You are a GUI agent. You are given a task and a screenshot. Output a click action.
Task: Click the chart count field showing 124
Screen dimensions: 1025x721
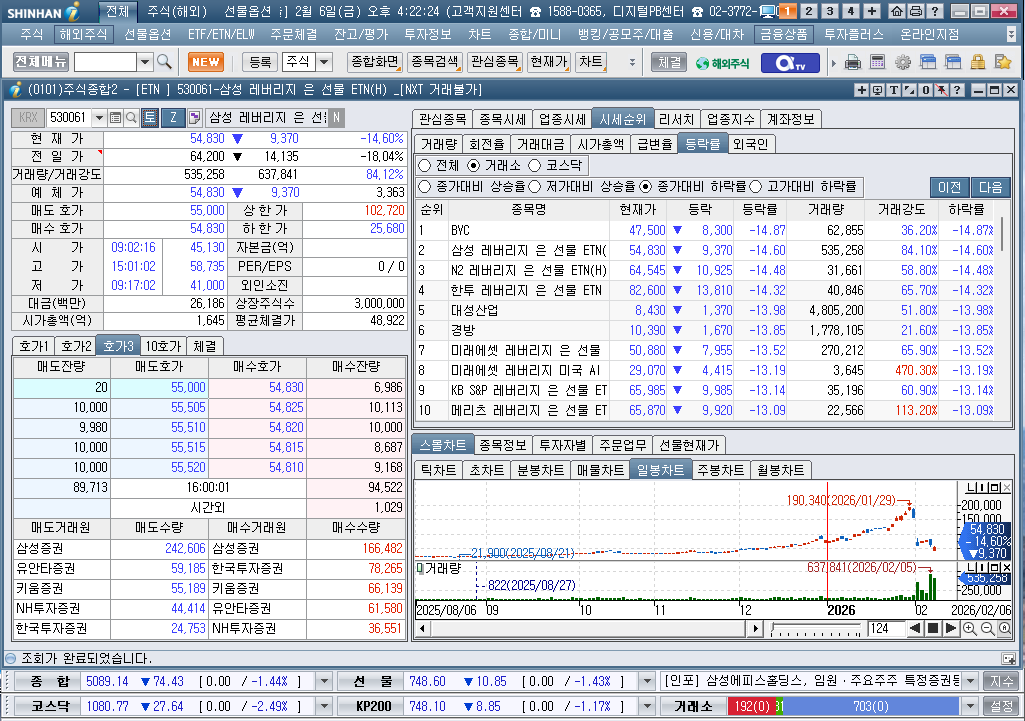coord(886,629)
